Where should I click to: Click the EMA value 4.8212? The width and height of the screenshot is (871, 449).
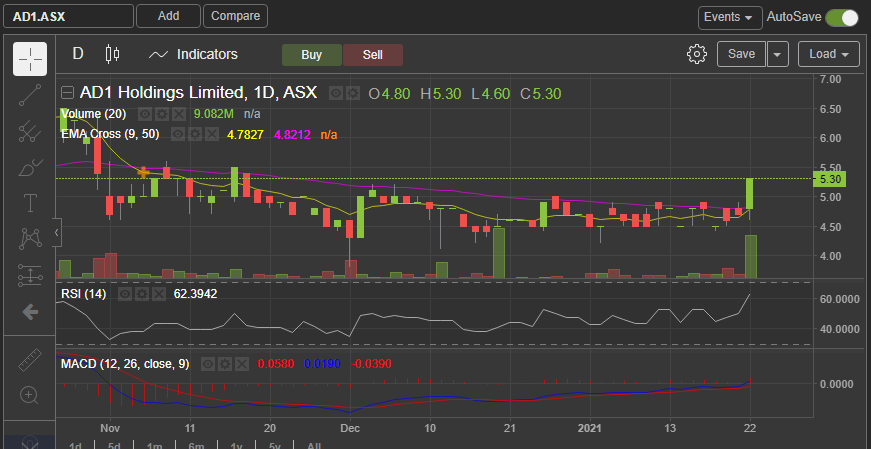292,134
